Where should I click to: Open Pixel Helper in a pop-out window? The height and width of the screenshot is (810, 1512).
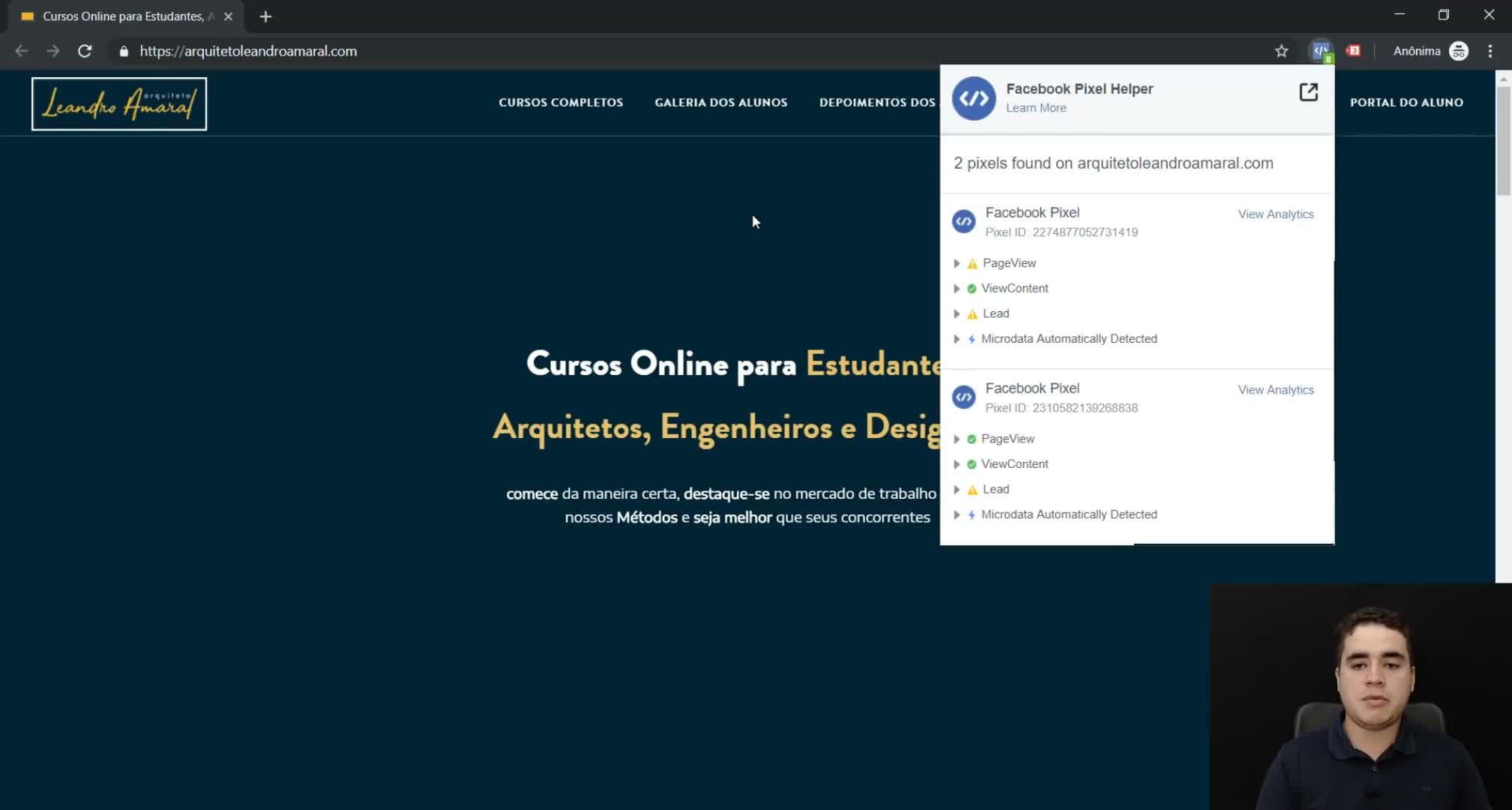(x=1308, y=92)
